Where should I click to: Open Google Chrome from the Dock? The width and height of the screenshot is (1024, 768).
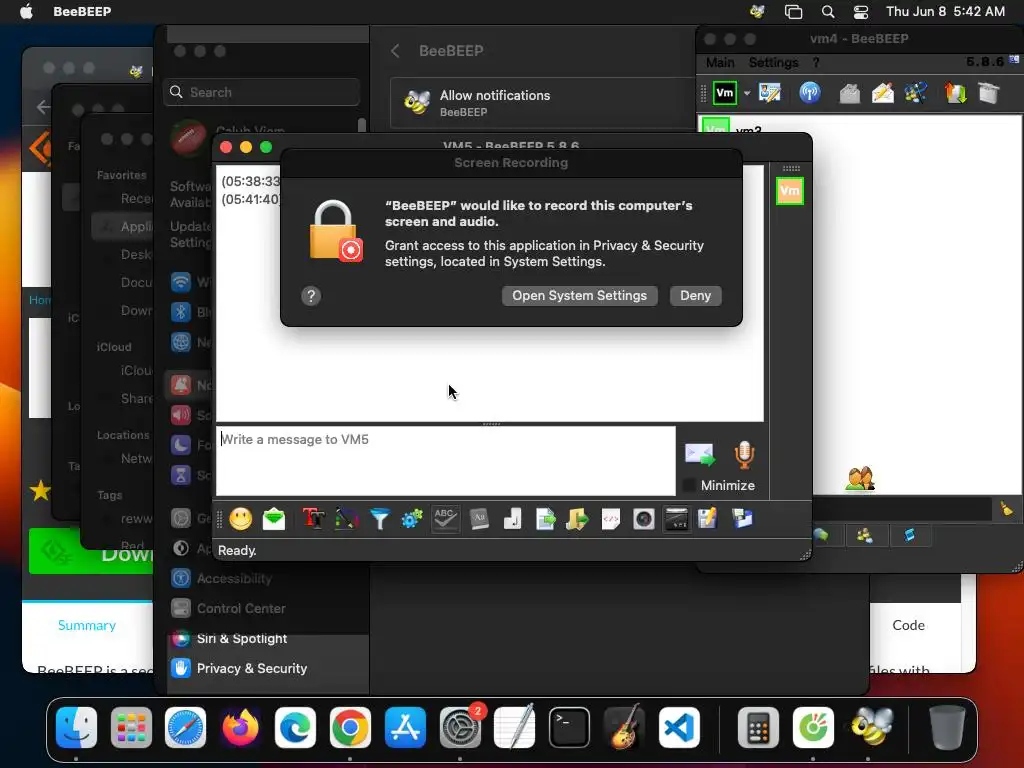click(349, 728)
